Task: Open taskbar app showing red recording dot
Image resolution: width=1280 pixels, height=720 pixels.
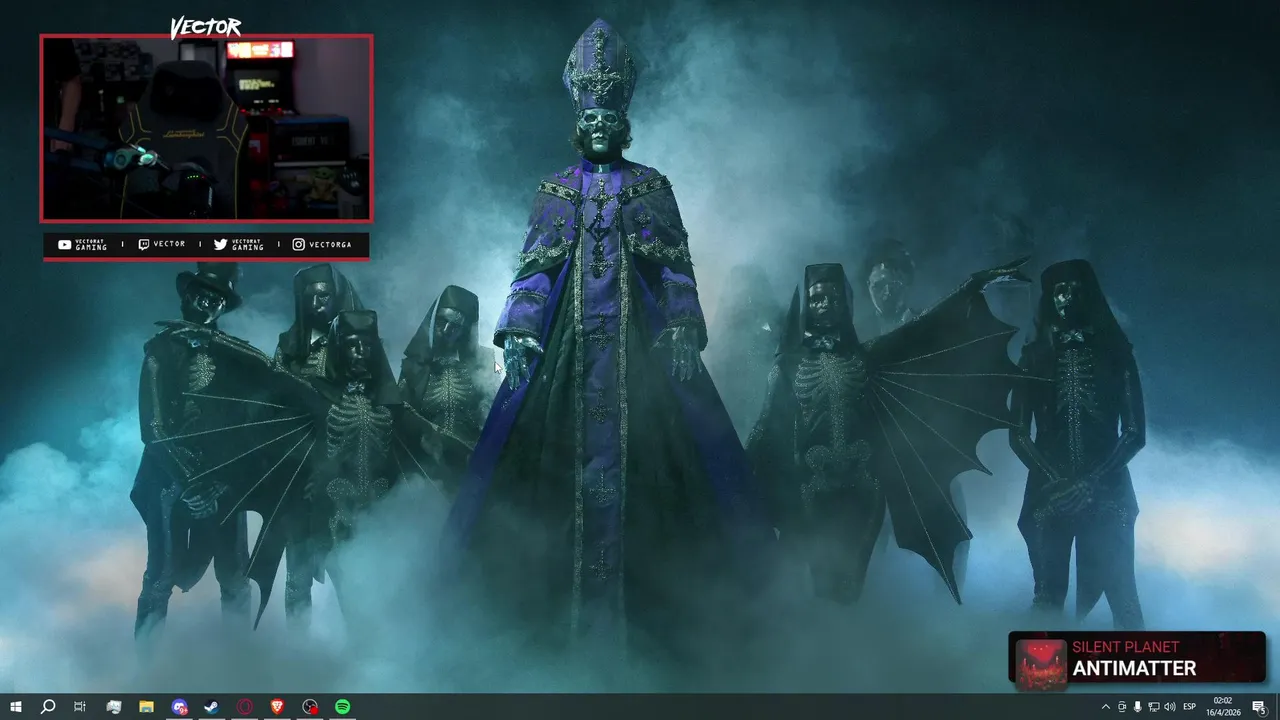Action: point(311,707)
